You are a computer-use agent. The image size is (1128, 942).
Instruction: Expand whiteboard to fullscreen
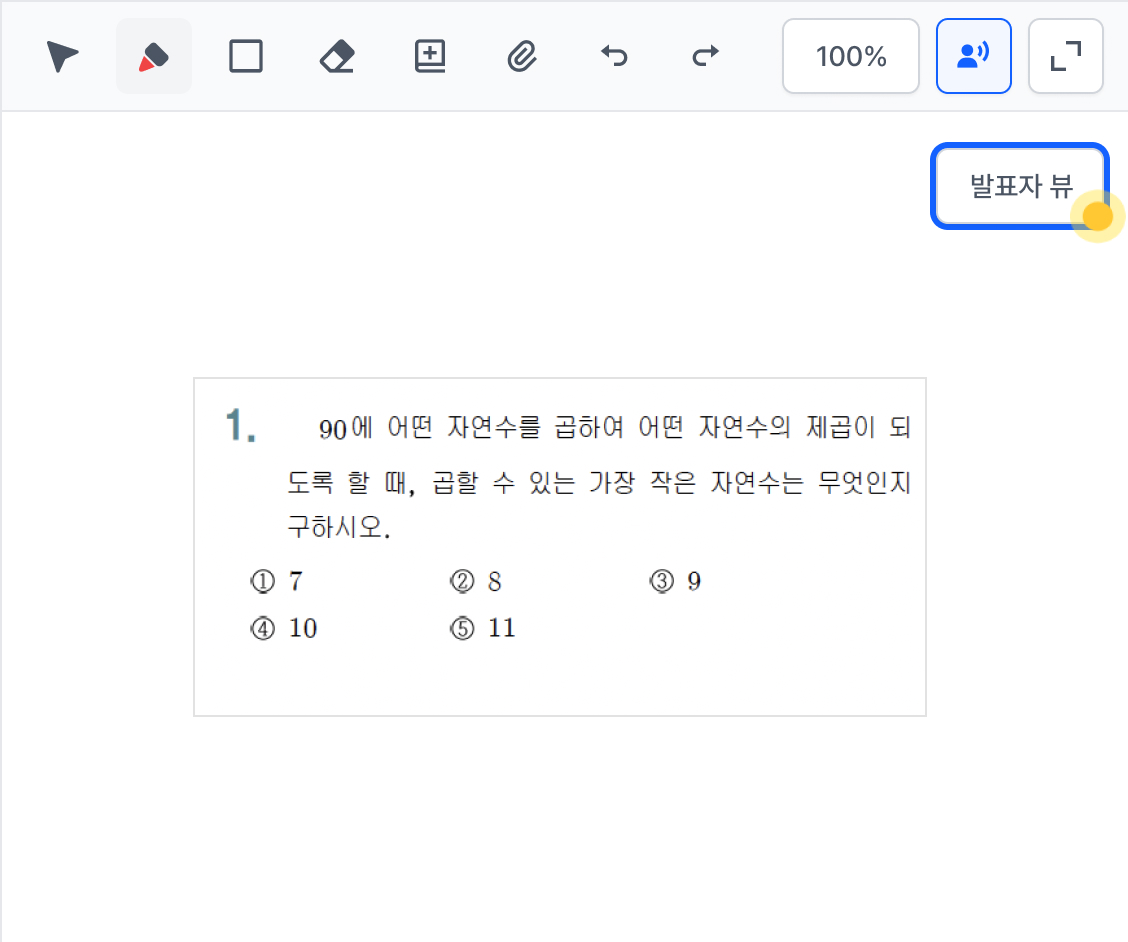[1066, 56]
